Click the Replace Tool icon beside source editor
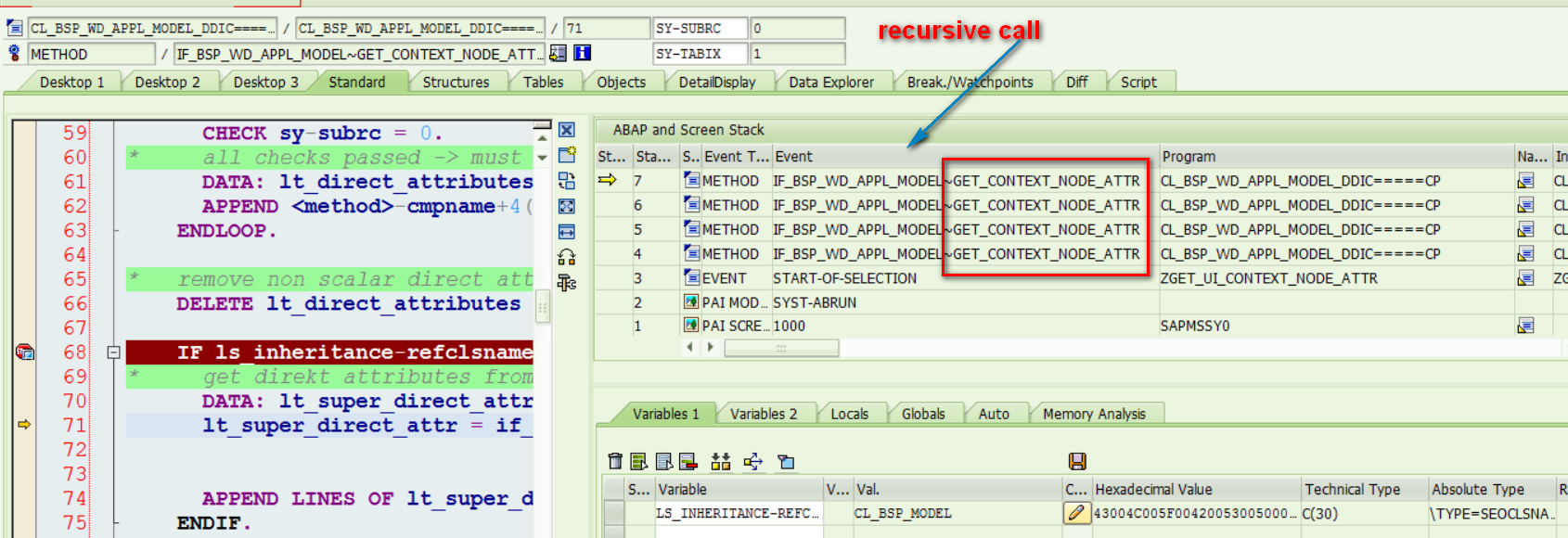 567,181
